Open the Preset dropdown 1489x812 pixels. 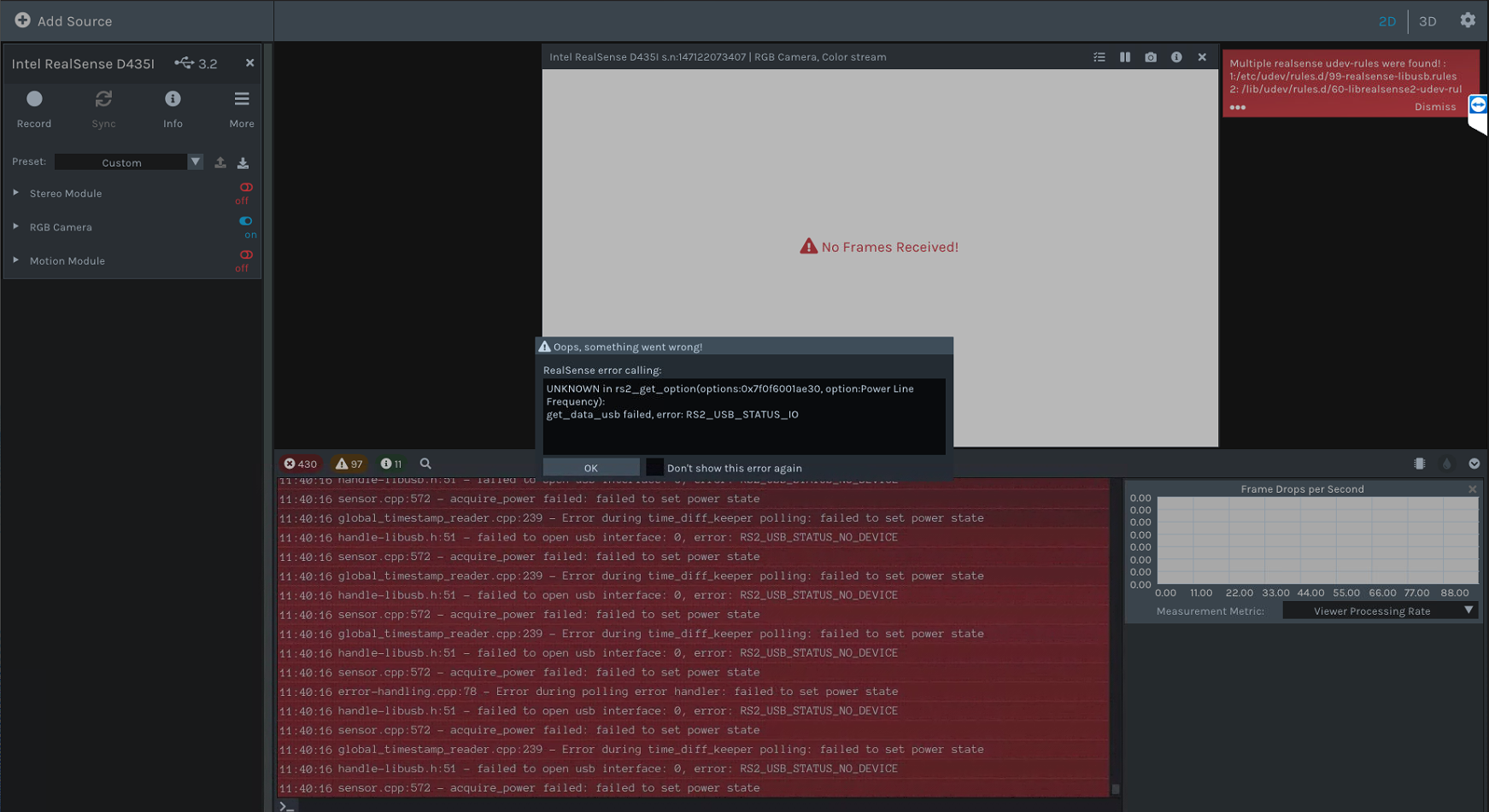[196, 161]
